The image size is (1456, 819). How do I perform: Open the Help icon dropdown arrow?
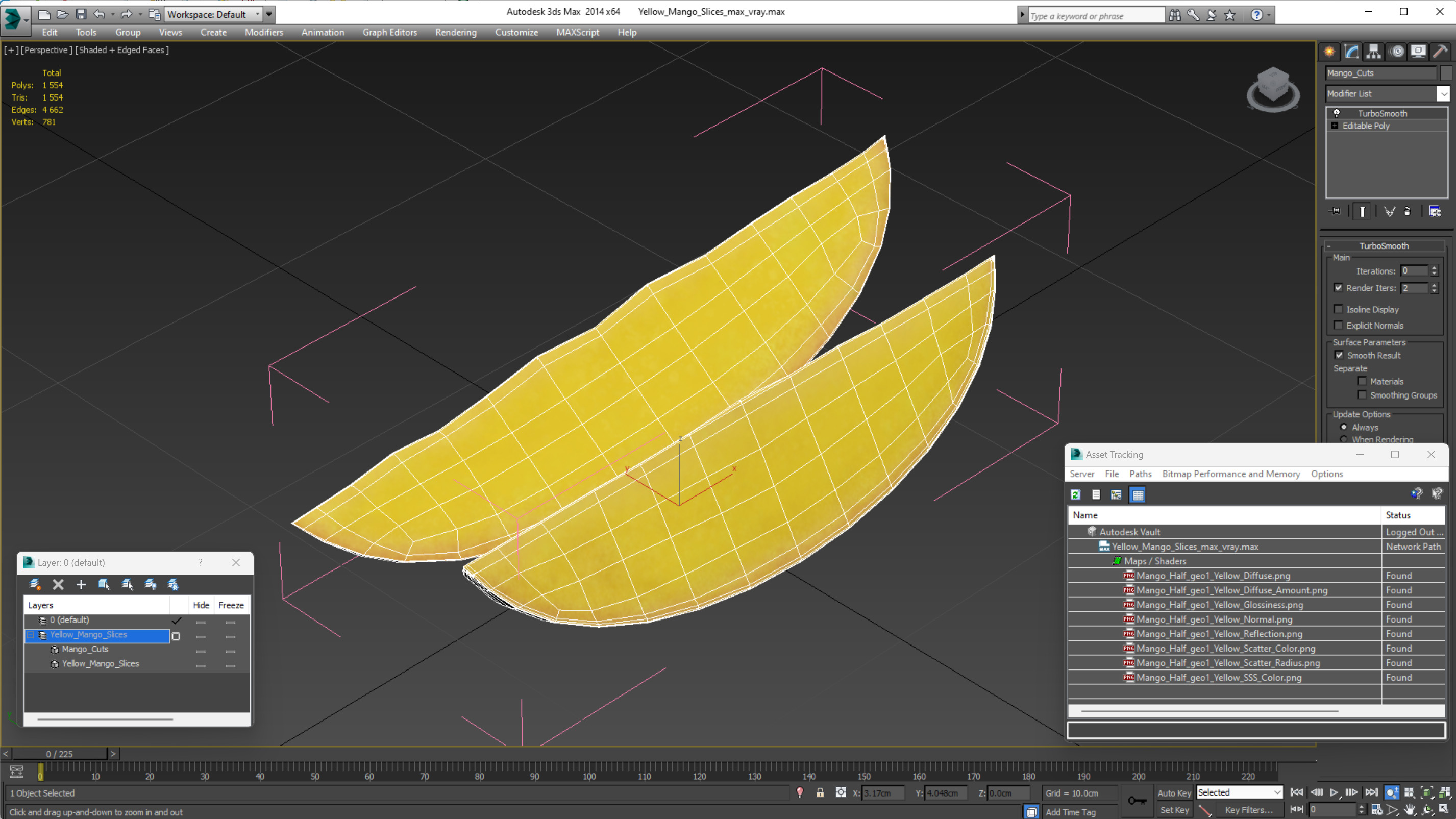click(x=1269, y=15)
